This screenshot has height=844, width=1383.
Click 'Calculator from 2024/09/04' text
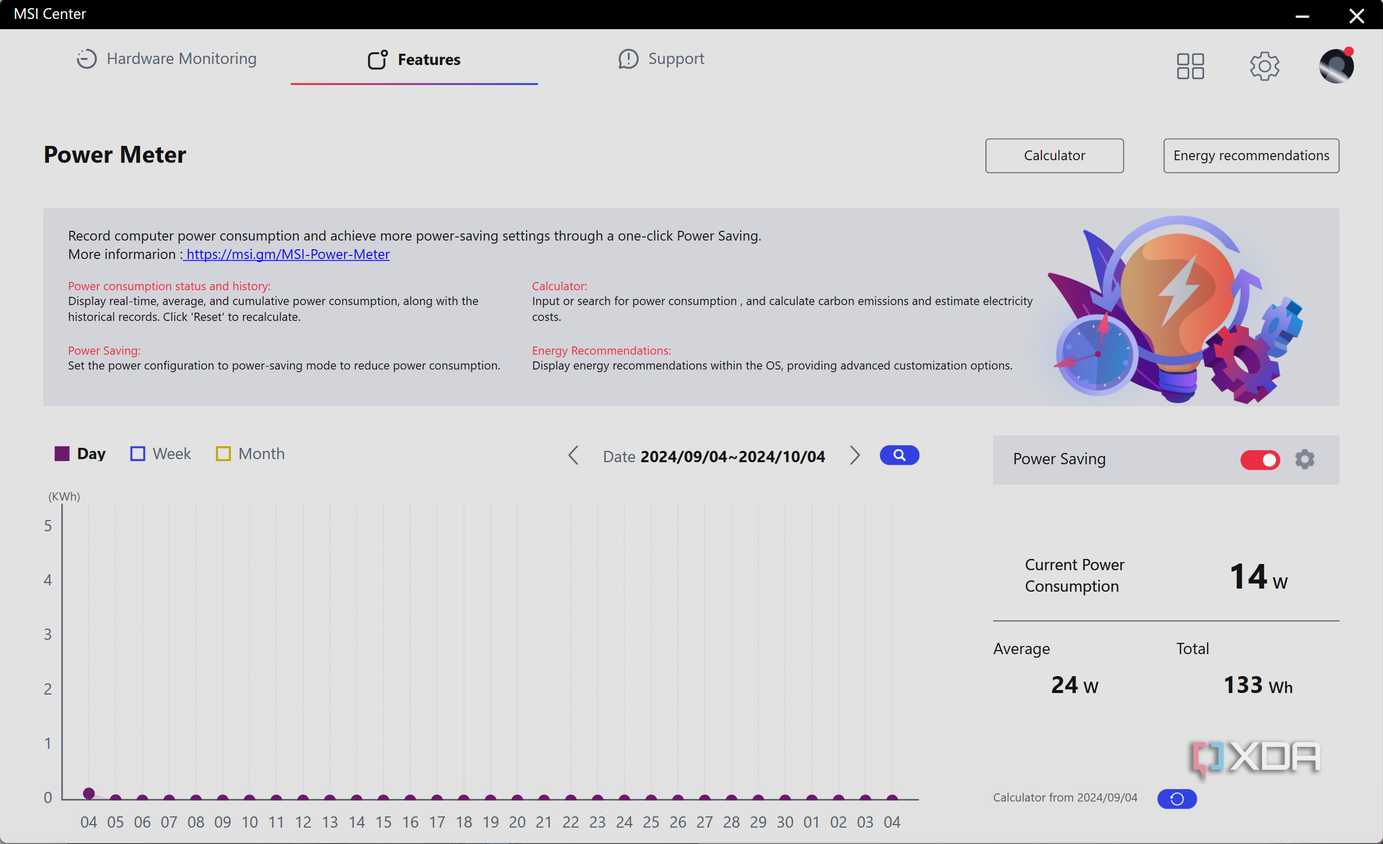point(1065,798)
